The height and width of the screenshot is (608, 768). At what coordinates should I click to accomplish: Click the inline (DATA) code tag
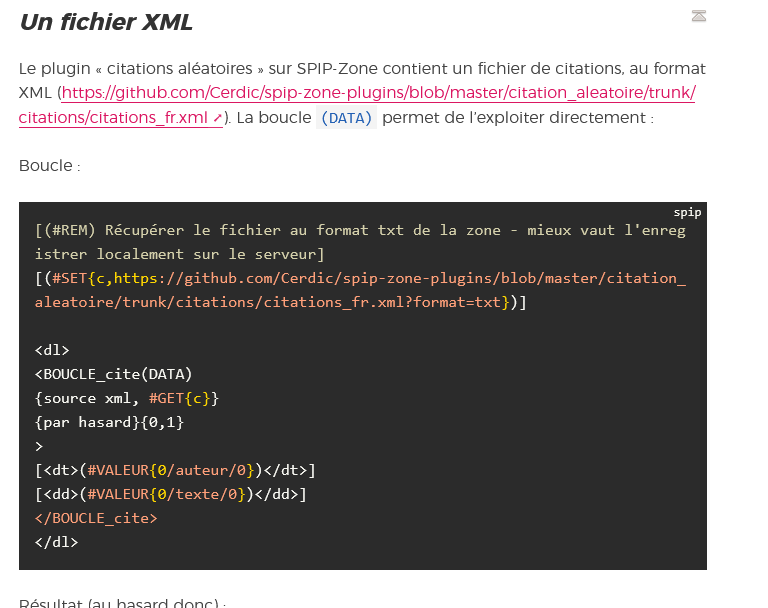(x=346, y=118)
